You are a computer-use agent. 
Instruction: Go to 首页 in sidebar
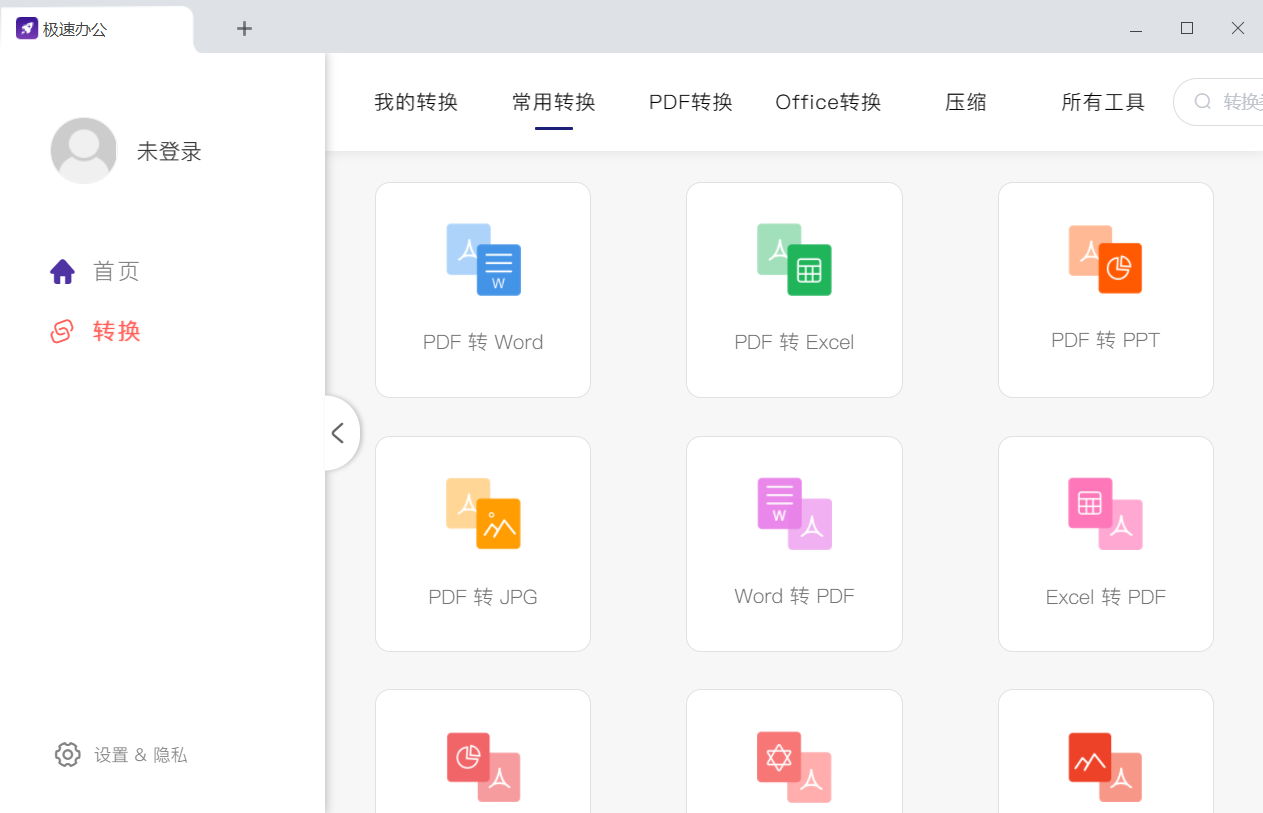pyautogui.click(x=116, y=272)
